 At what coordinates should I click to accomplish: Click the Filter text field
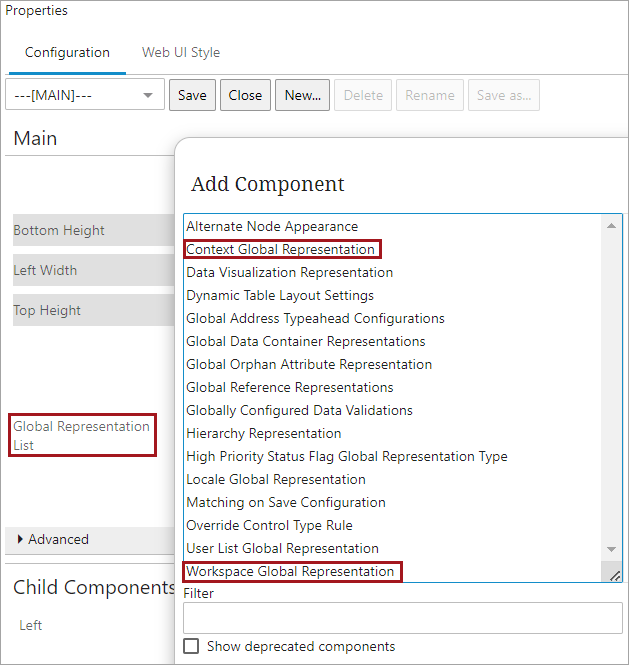[402, 618]
